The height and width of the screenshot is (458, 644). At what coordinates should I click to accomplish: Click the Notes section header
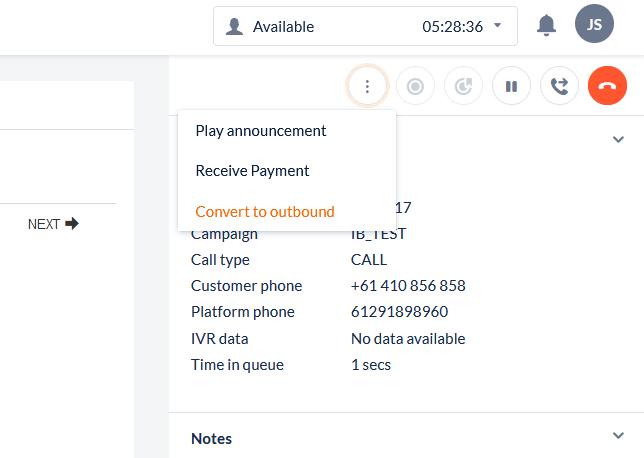[211, 438]
